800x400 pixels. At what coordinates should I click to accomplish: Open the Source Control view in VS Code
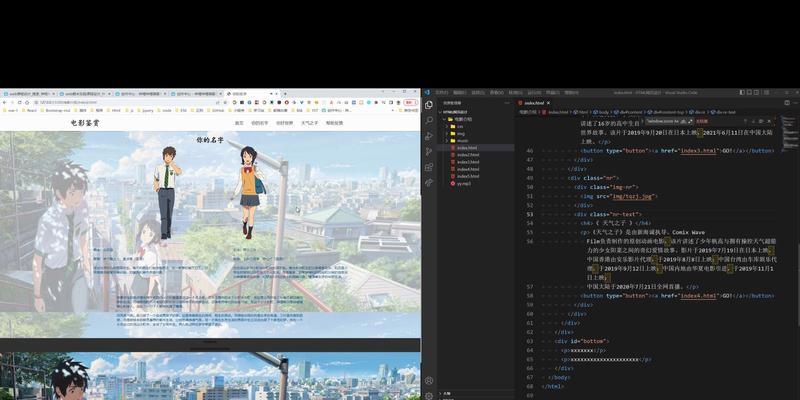pyautogui.click(x=429, y=152)
